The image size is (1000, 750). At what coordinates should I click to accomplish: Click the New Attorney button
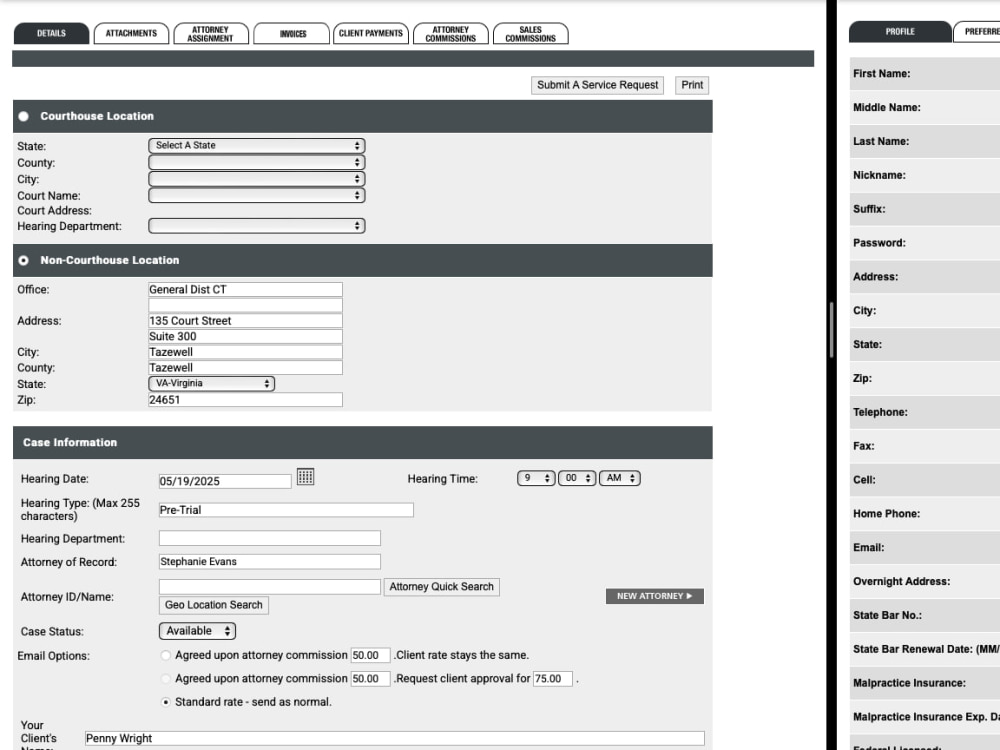point(654,596)
